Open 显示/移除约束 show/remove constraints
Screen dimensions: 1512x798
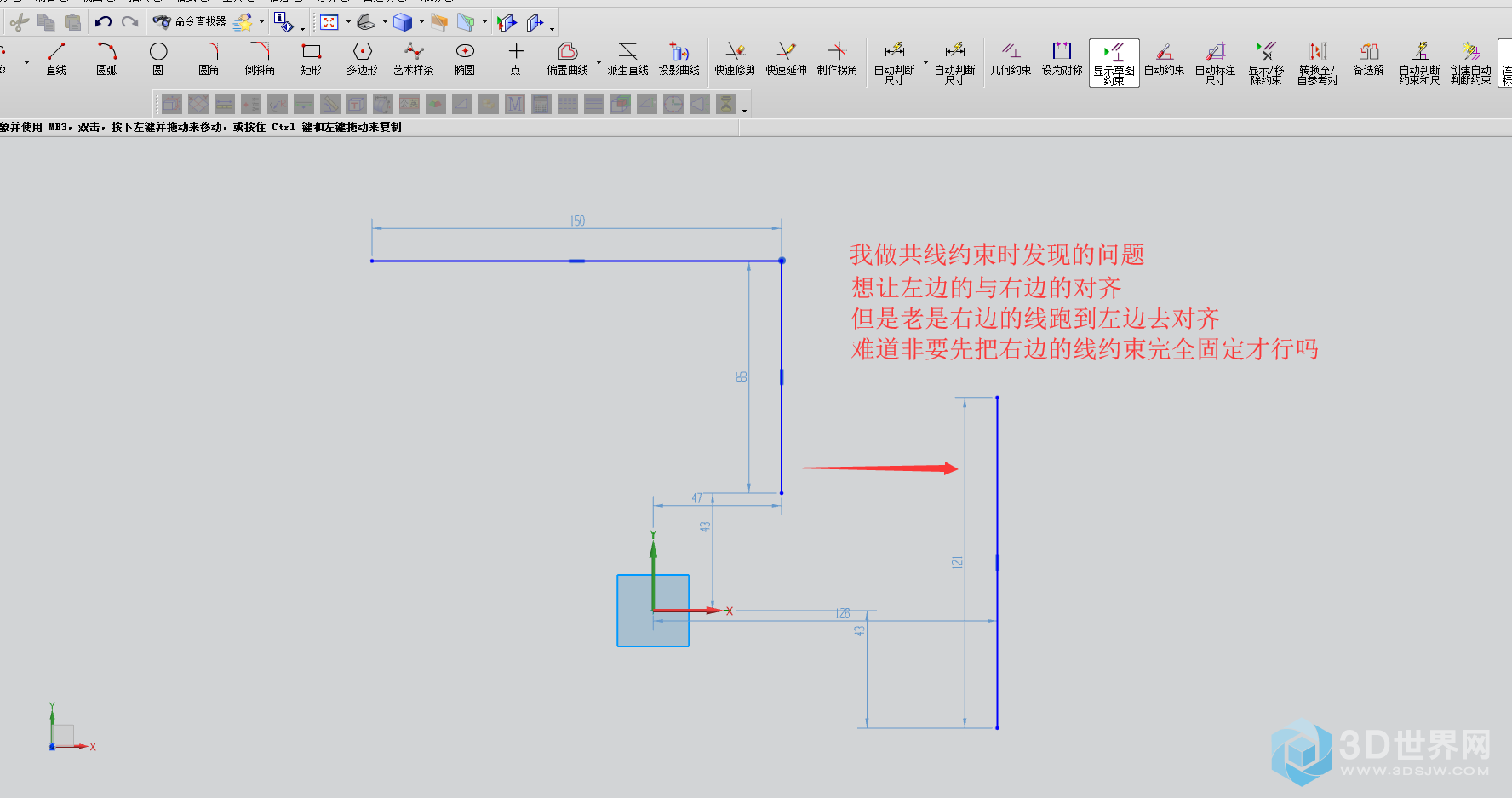pos(1267,63)
